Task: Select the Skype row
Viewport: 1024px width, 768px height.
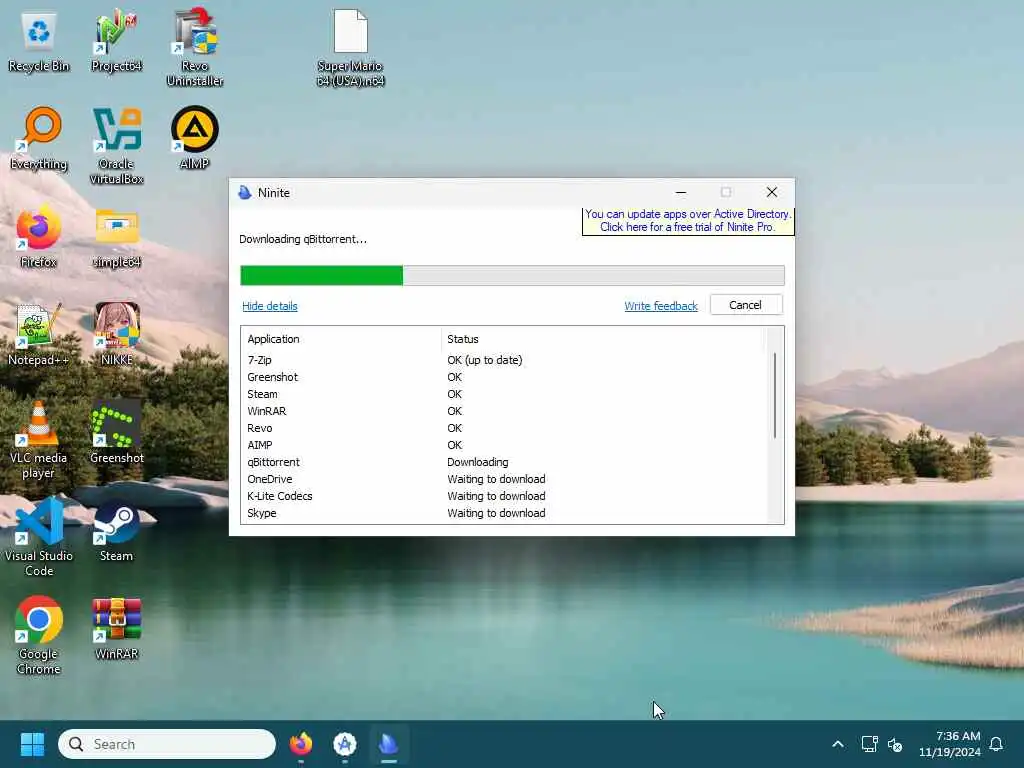Action: 502,513
